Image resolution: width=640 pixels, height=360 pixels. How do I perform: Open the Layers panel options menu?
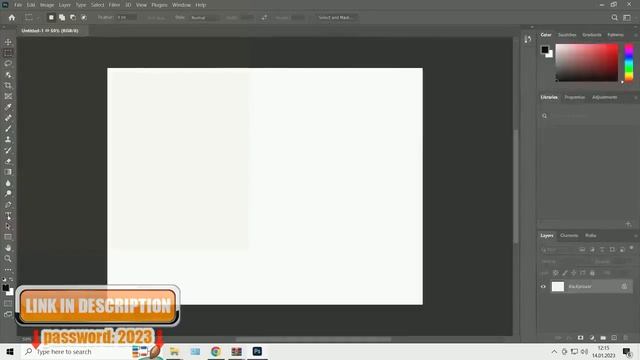[x=635, y=236]
